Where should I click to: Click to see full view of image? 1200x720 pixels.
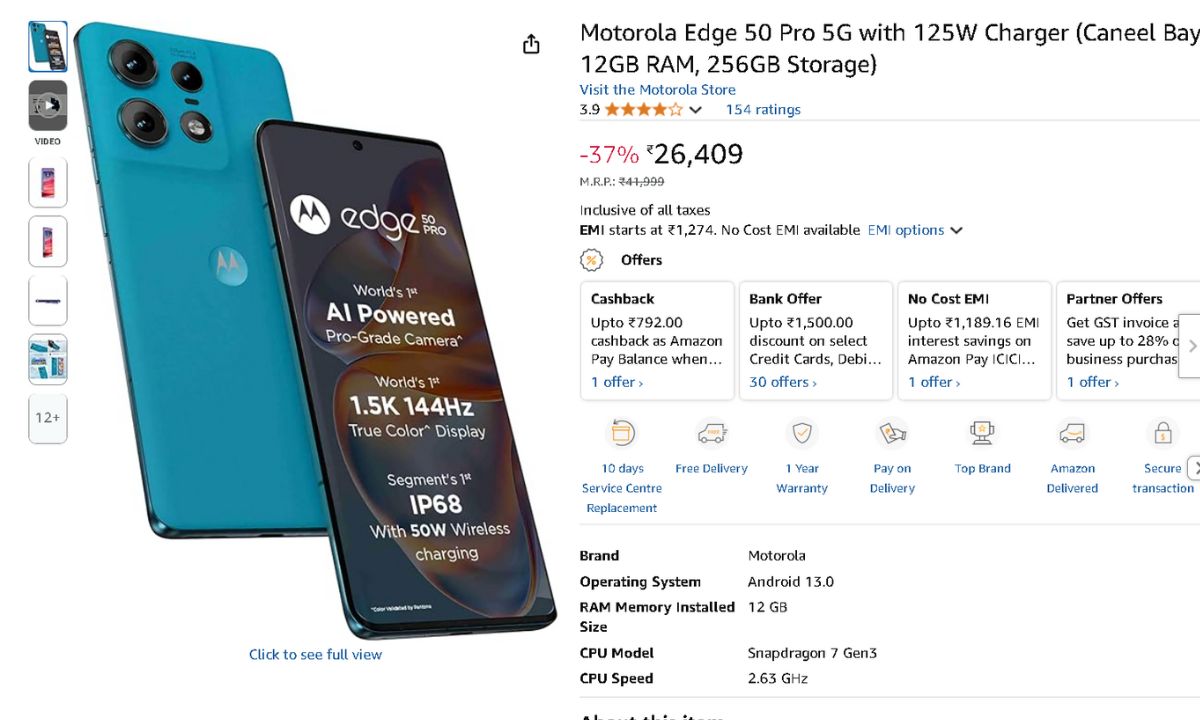[x=315, y=654]
